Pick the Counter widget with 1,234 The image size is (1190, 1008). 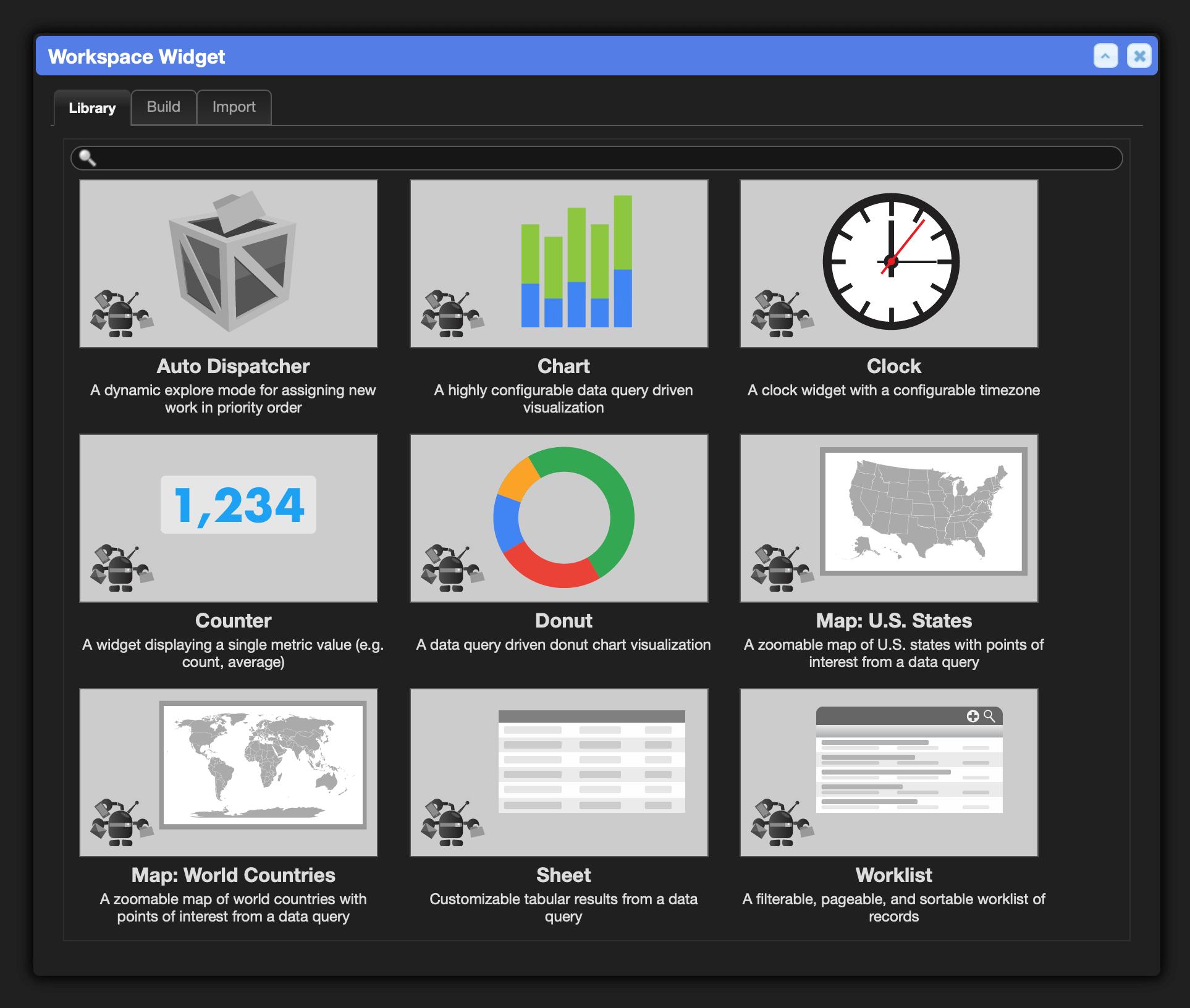click(x=229, y=518)
